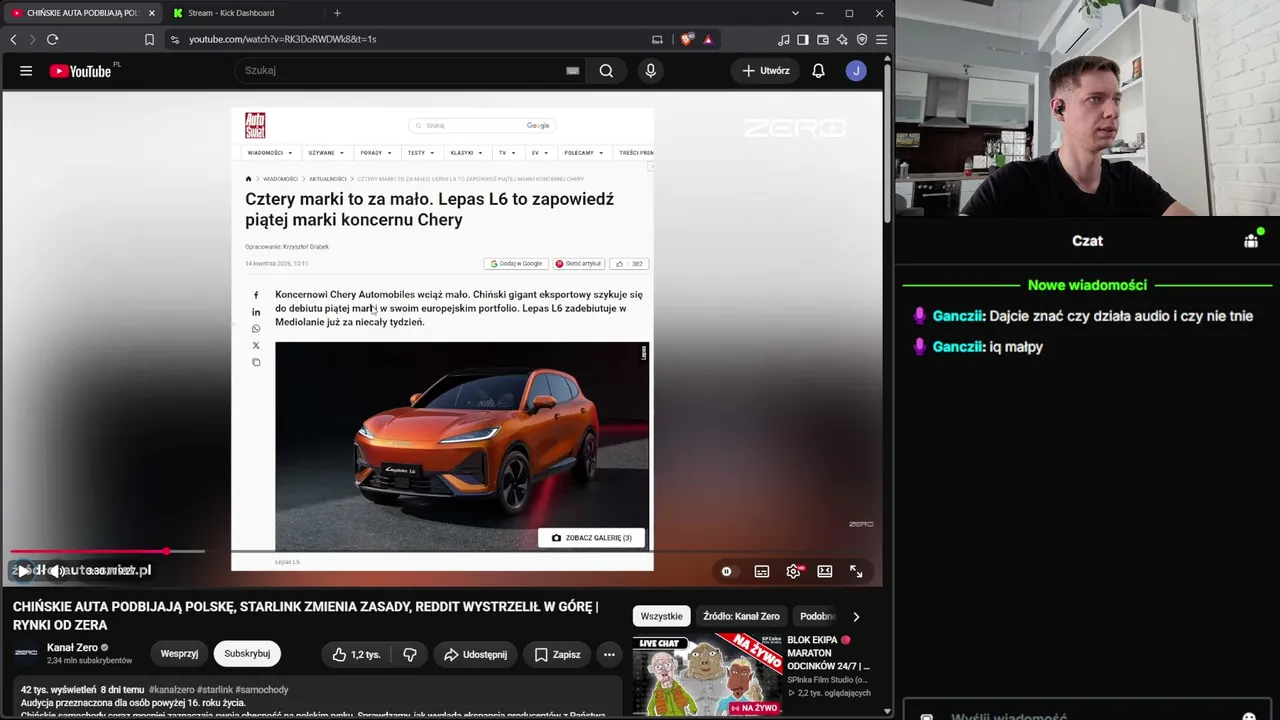Select the Wszystkie filter chip
1280x720 pixels.
tap(662, 616)
